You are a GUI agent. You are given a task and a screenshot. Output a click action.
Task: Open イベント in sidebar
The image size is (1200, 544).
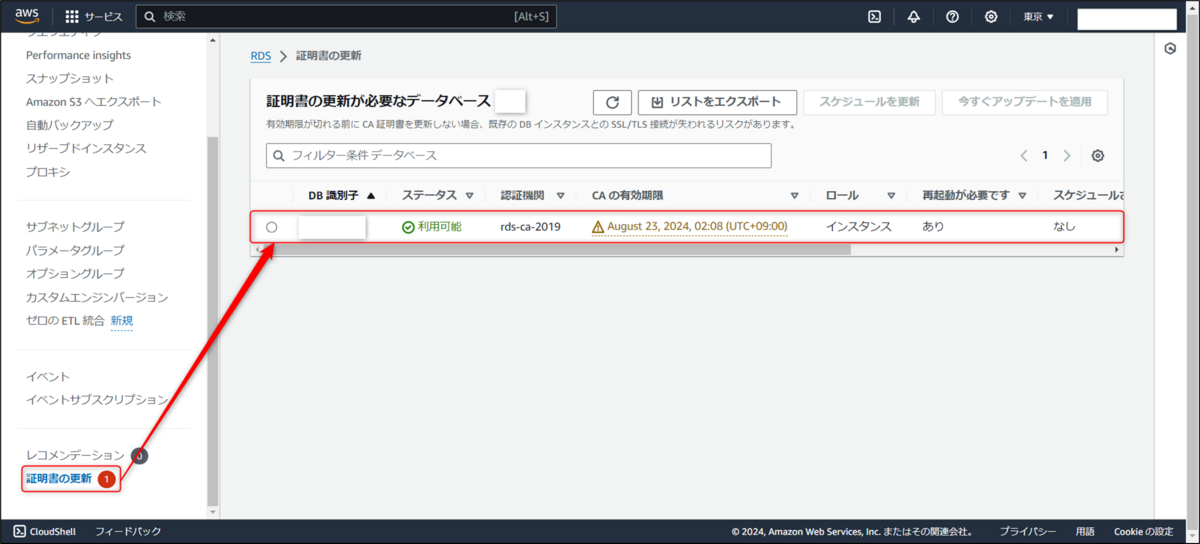(x=48, y=376)
